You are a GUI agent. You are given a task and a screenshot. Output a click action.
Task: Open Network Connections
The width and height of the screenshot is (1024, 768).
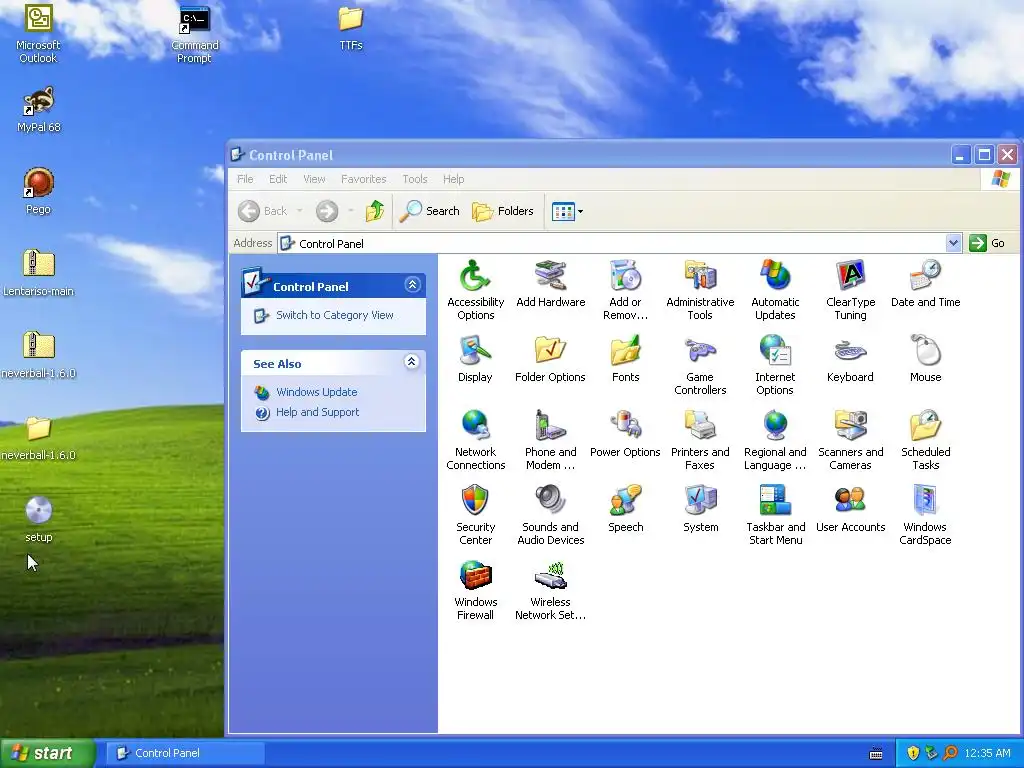(x=475, y=440)
